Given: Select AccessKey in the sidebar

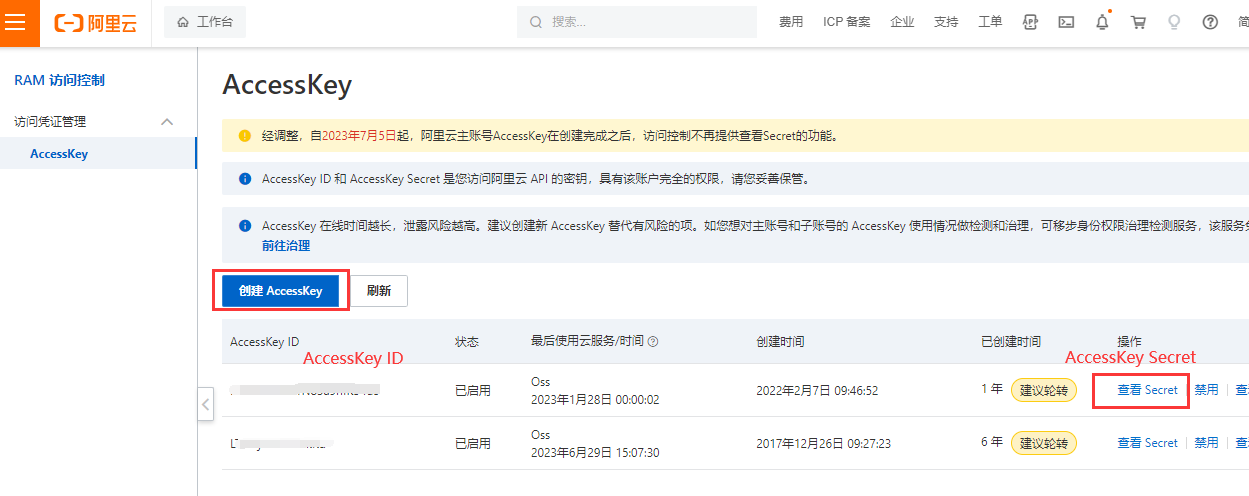Looking at the screenshot, I should (59, 154).
